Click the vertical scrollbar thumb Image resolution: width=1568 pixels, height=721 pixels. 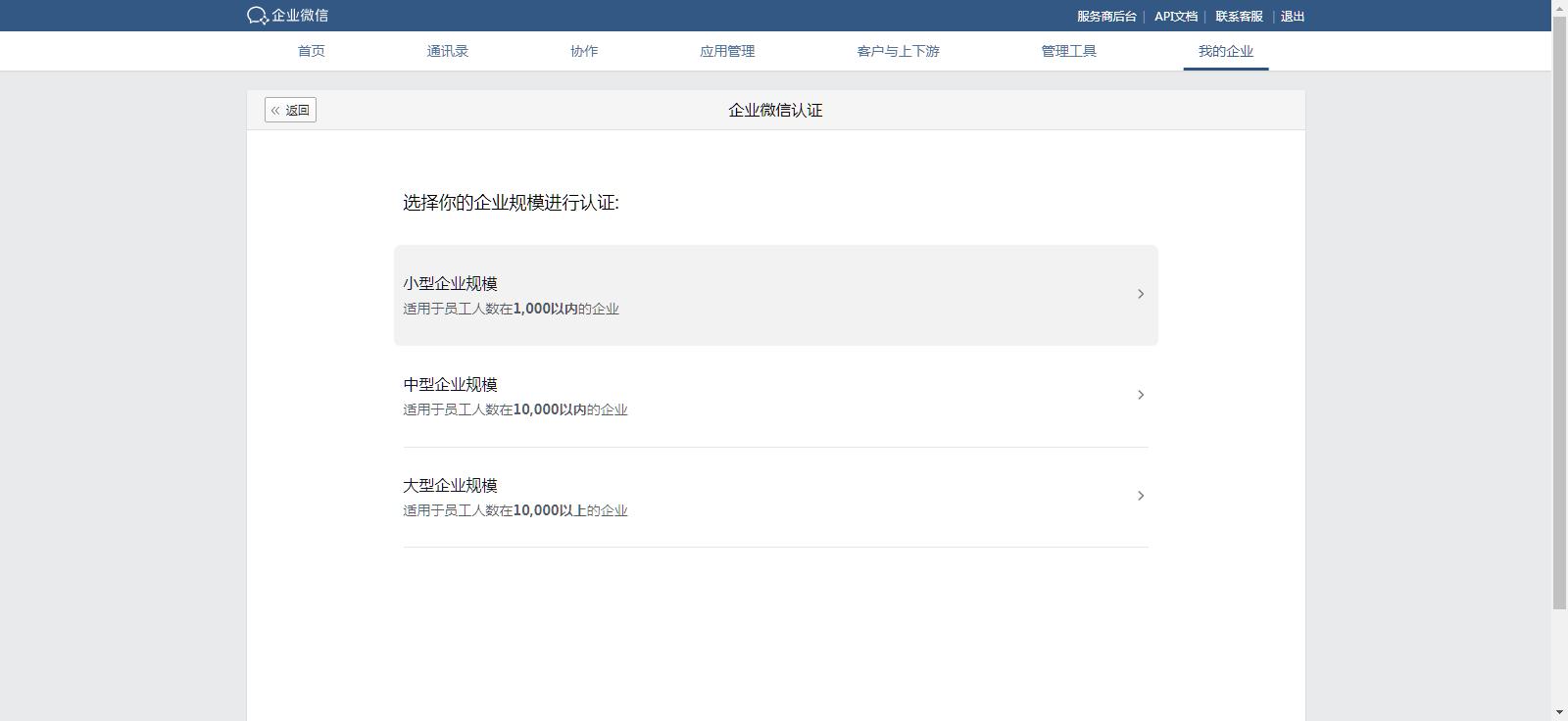(x=1560, y=313)
